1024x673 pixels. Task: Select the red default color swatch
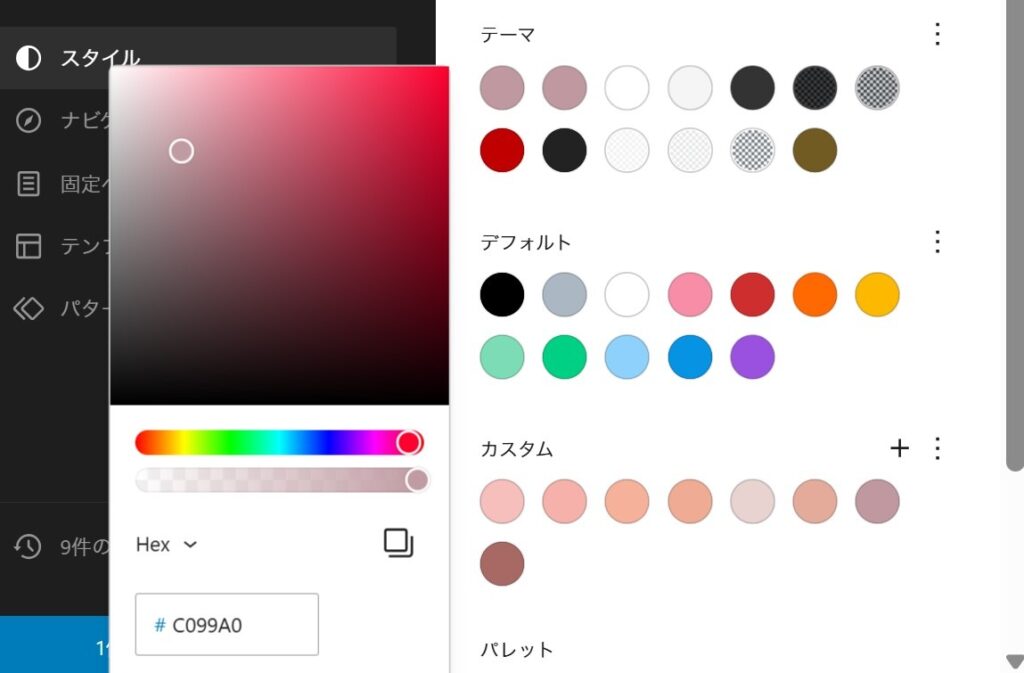[752, 294]
